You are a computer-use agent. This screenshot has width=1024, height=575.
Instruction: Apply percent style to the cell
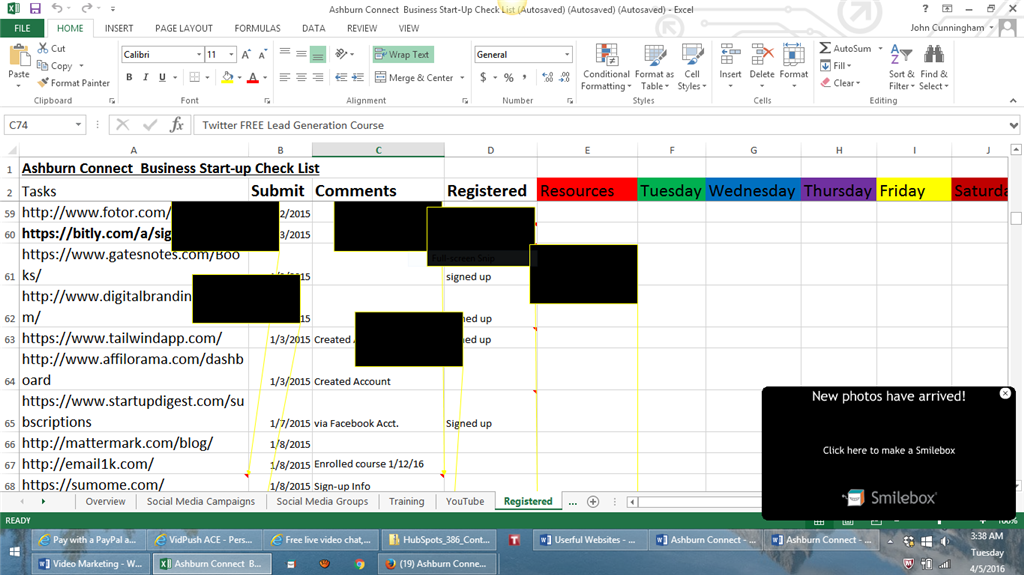click(509, 77)
